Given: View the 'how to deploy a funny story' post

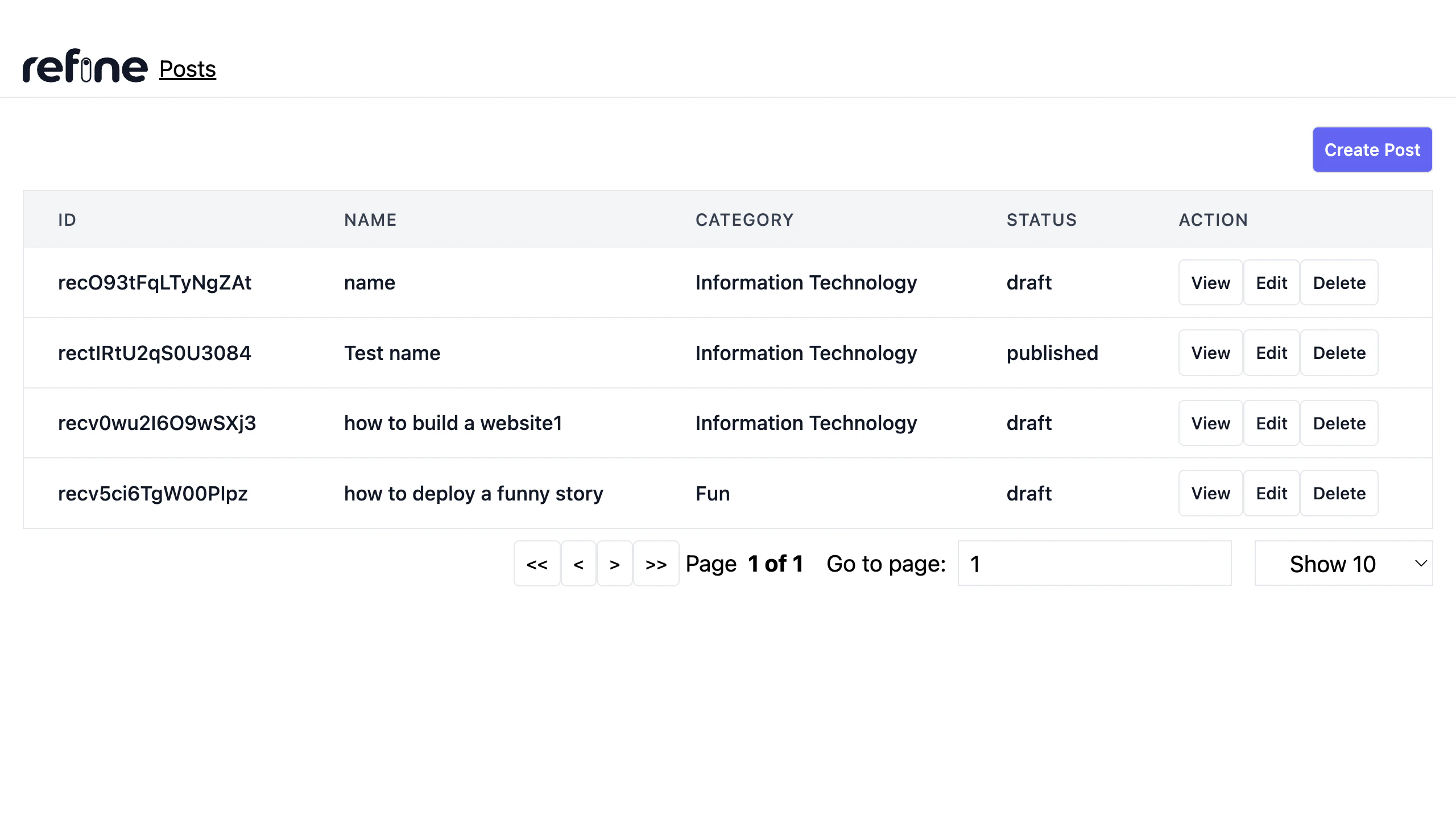Looking at the screenshot, I should click(x=1210, y=493).
